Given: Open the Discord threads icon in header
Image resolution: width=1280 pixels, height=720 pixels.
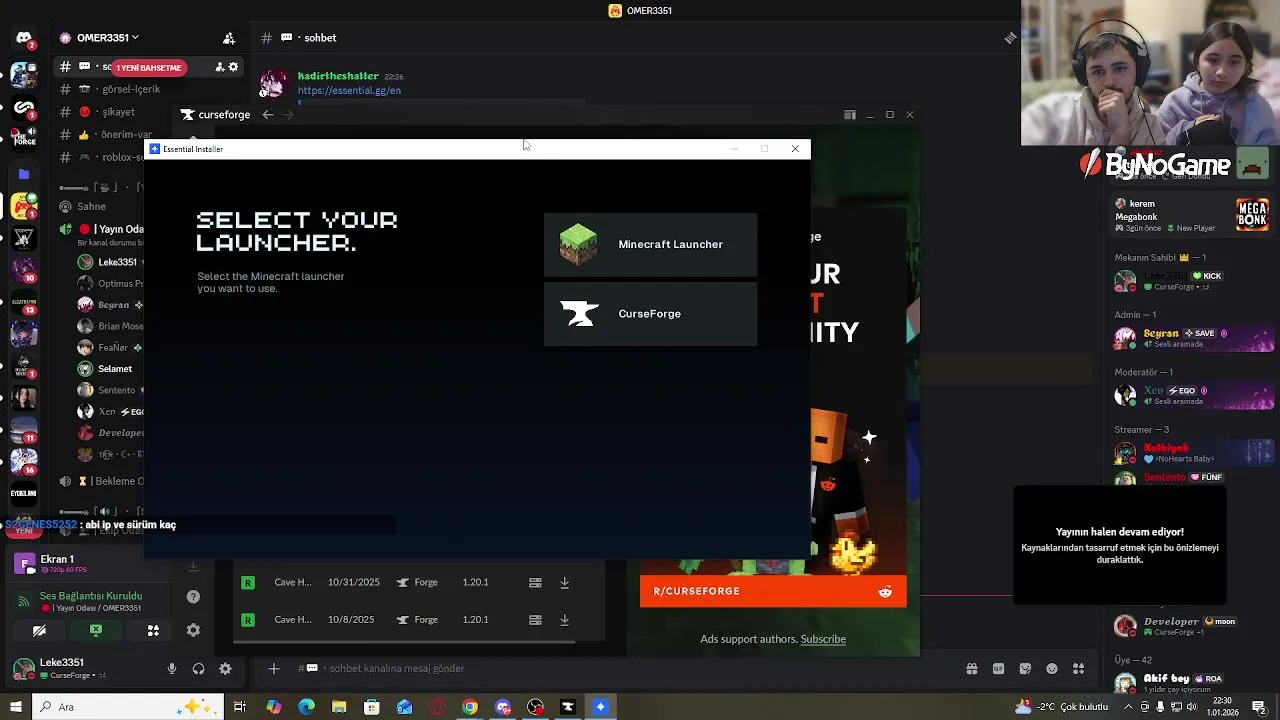Looking at the screenshot, I should tap(1010, 38).
